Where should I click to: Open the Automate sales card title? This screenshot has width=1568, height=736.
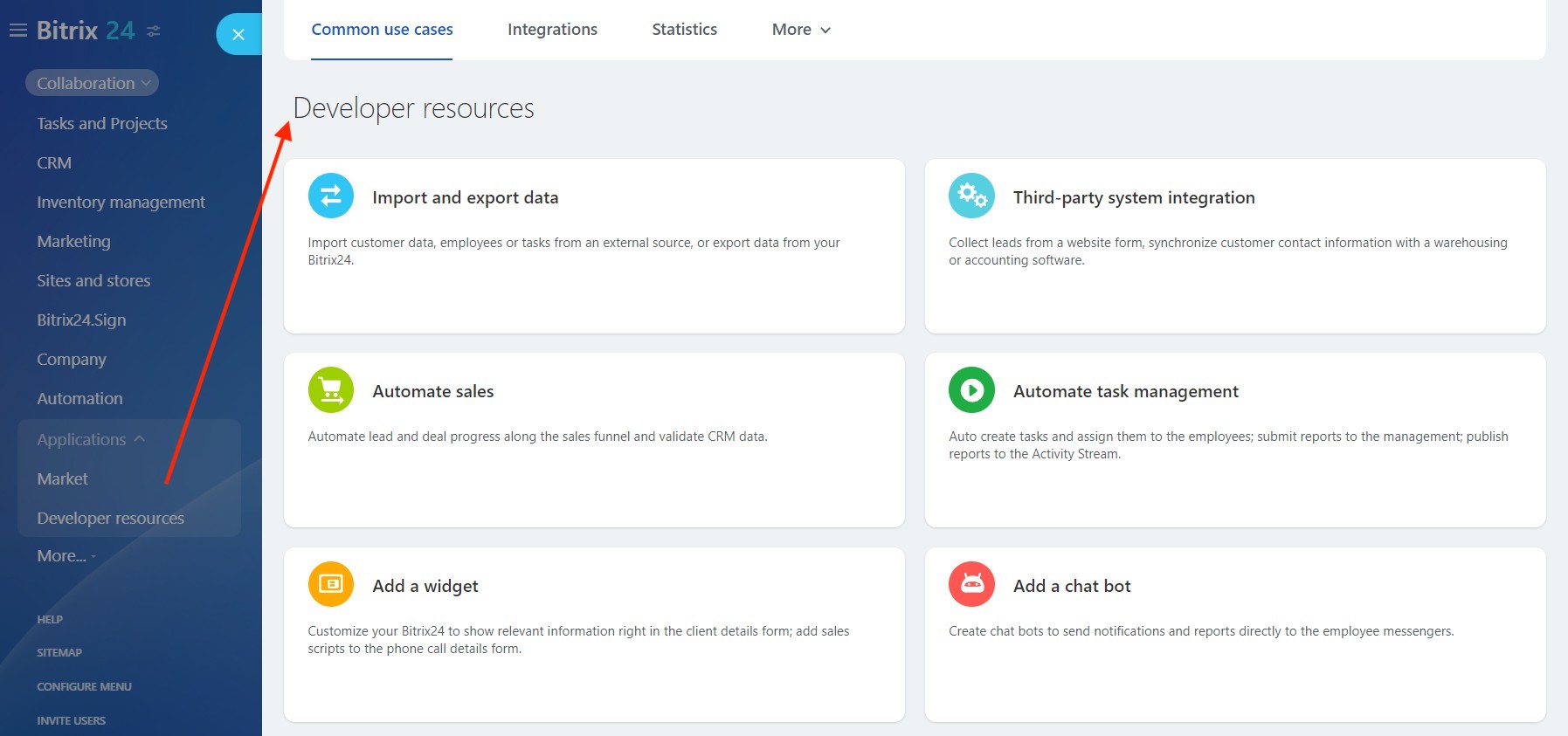[x=433, y=391]
